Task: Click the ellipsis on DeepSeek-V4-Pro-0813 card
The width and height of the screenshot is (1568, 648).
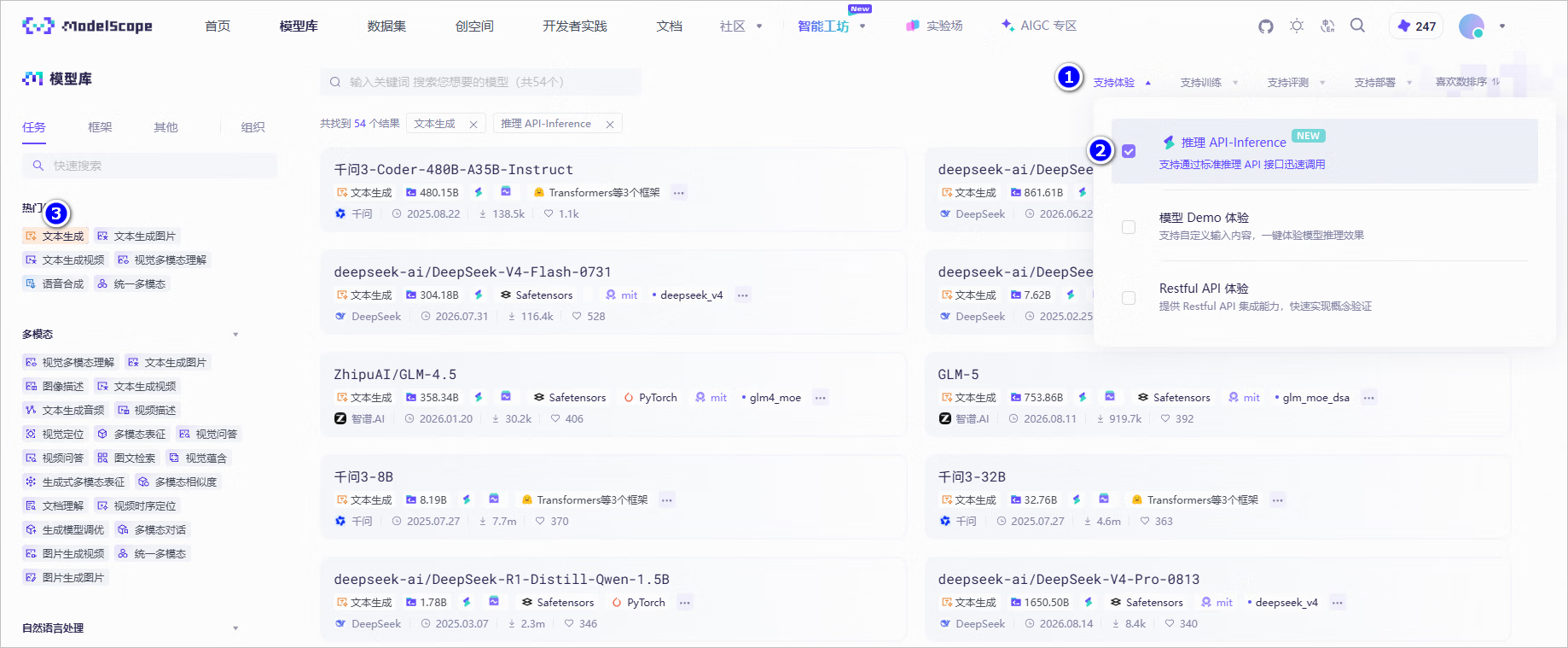Action: (1338, 603)
